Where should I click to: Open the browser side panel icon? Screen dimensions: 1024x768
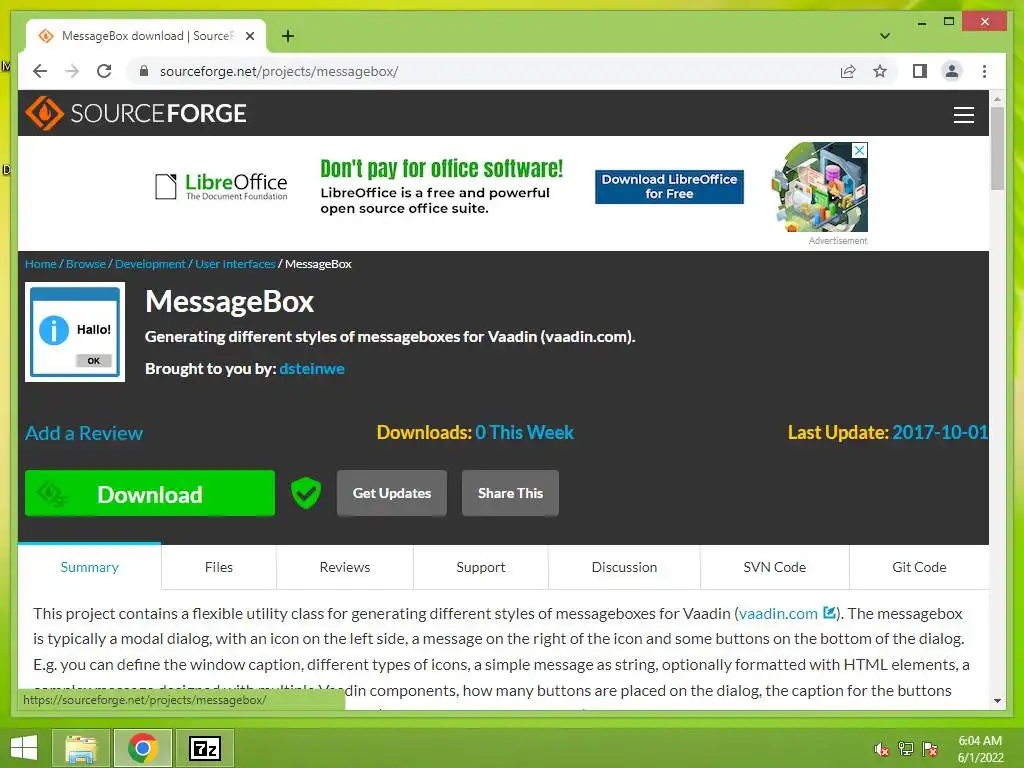(x=920, y=71)
